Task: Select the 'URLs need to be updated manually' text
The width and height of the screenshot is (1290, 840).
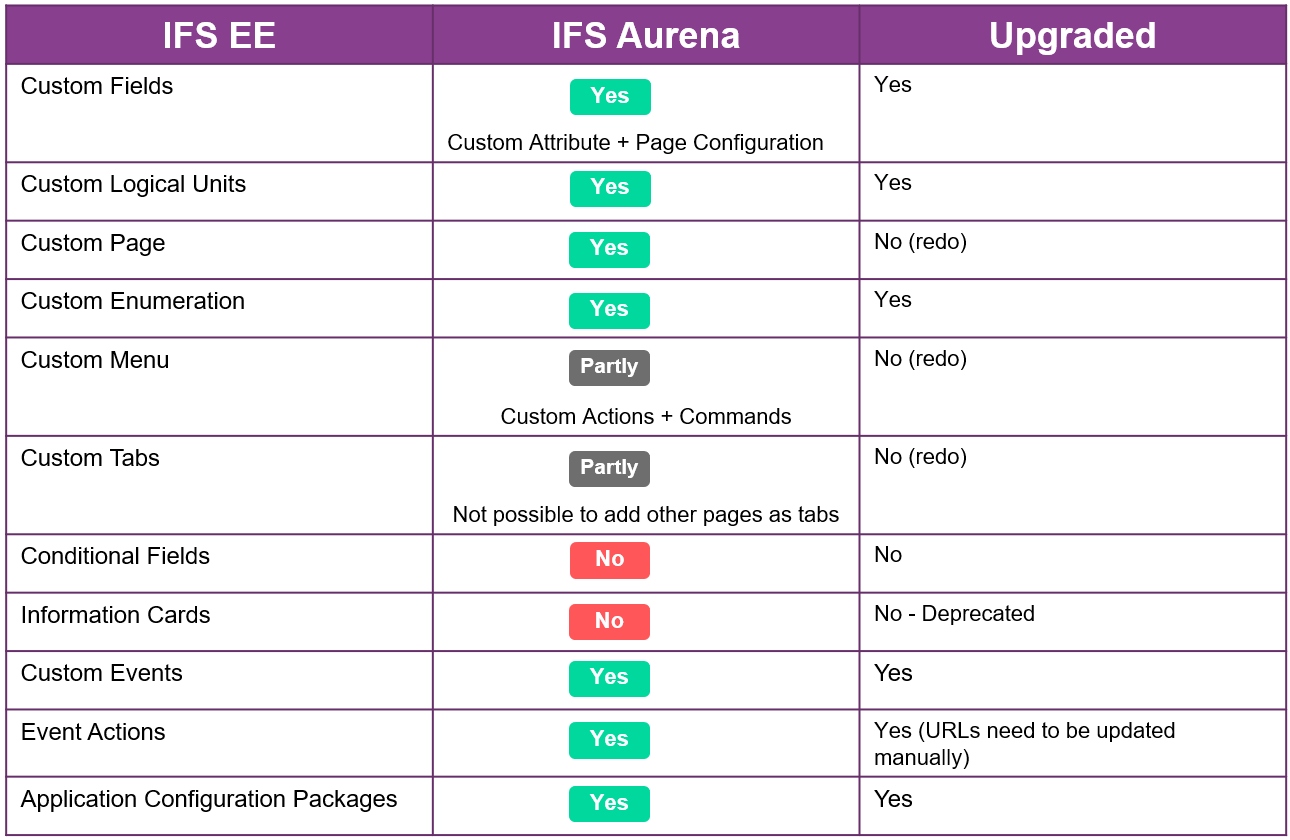Action: pos(1024,744)
